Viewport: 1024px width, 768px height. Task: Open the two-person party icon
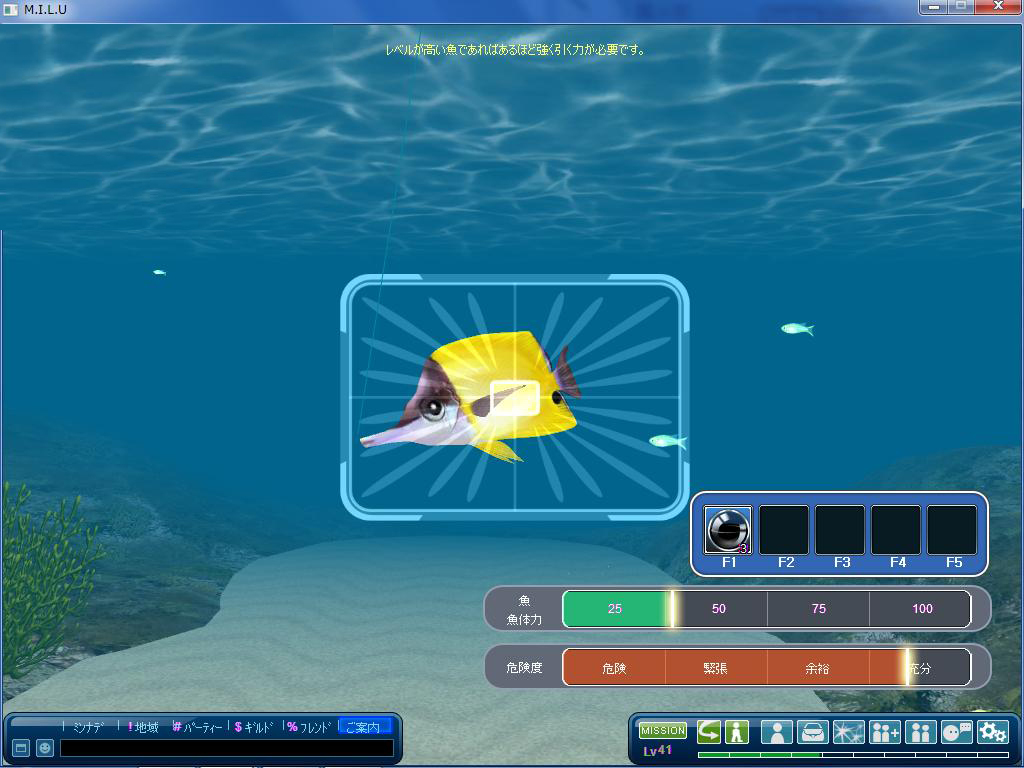pos(920,732)
